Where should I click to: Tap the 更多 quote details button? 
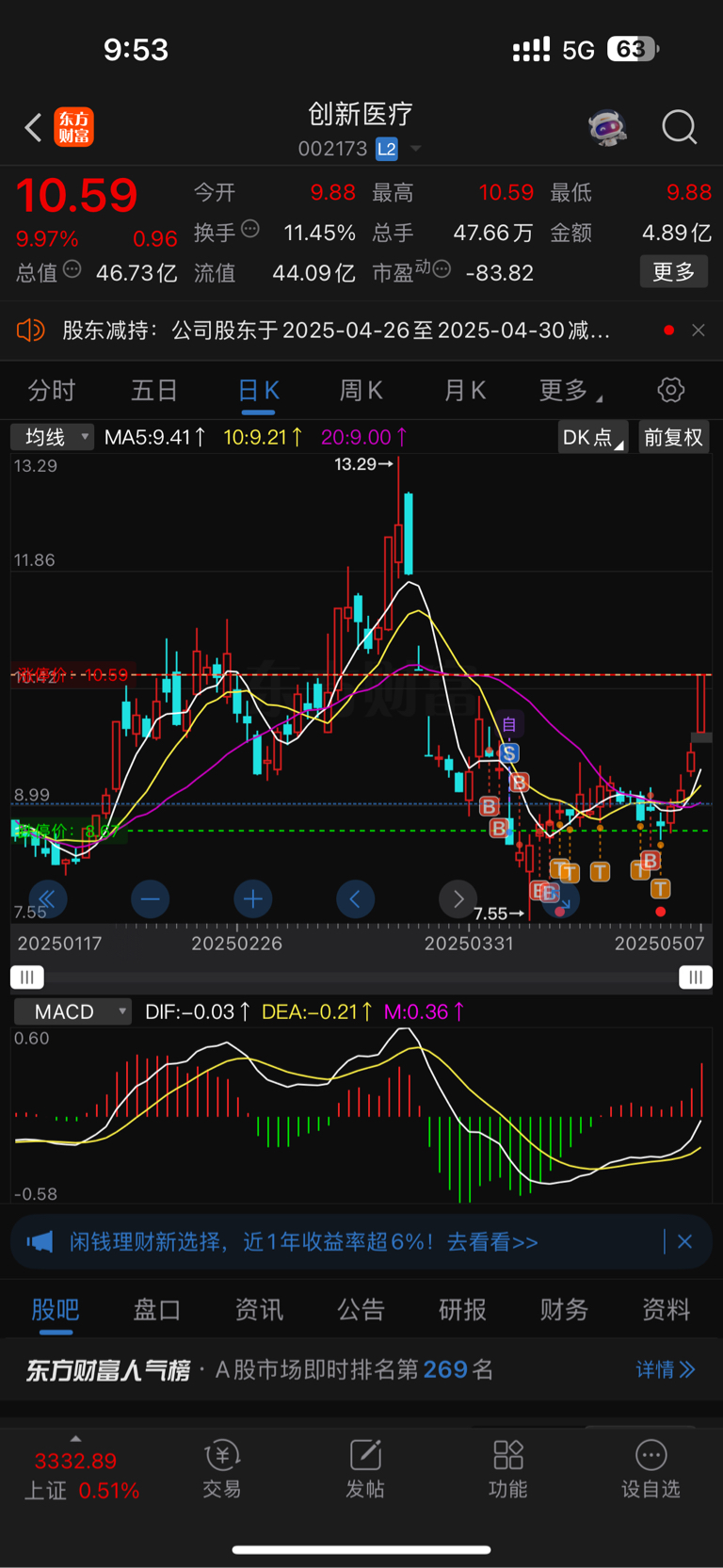coord(674,272)
